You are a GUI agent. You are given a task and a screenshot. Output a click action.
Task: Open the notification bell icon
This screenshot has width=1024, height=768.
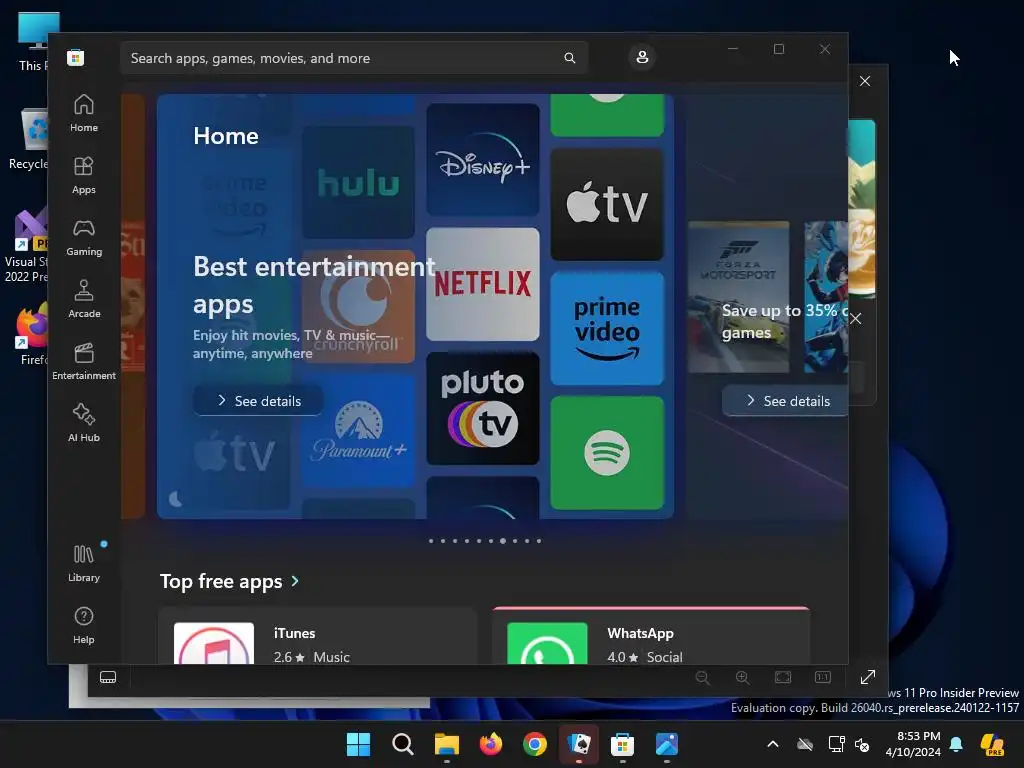(x=956, y=744)
